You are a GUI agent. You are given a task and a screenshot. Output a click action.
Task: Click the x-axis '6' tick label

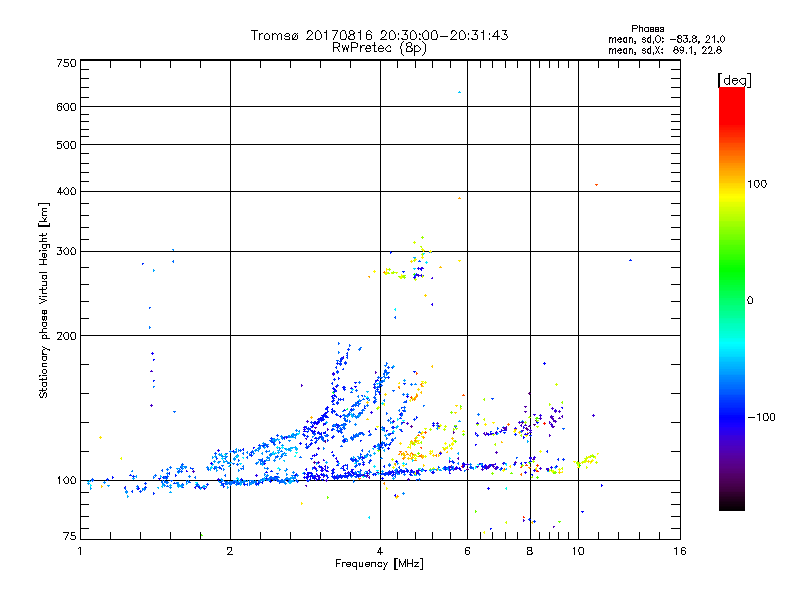click(x=467, y=551)
